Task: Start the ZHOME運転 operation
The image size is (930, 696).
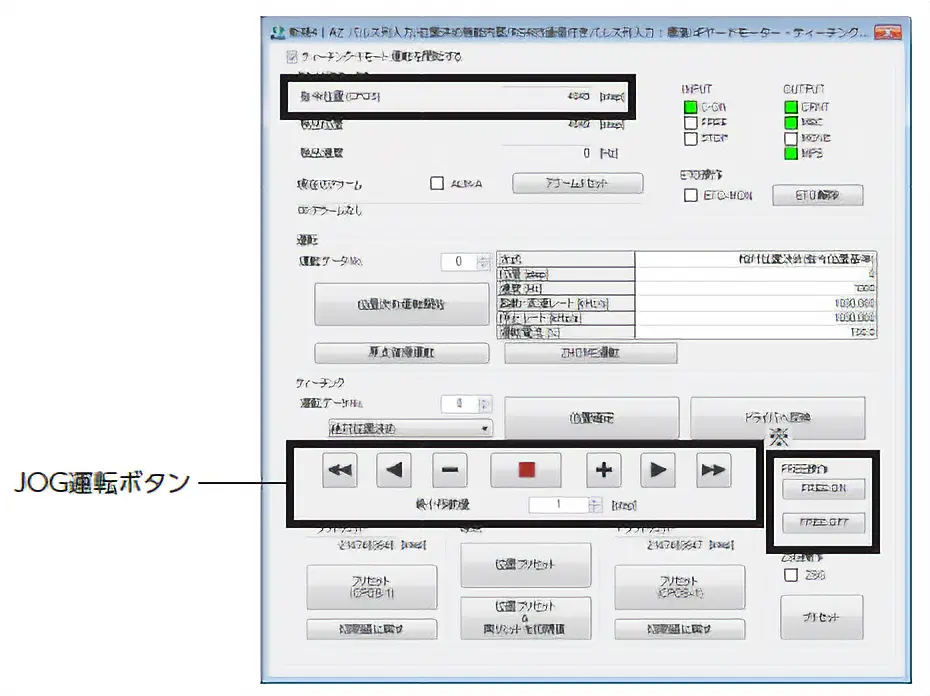Action: point(592,352)
